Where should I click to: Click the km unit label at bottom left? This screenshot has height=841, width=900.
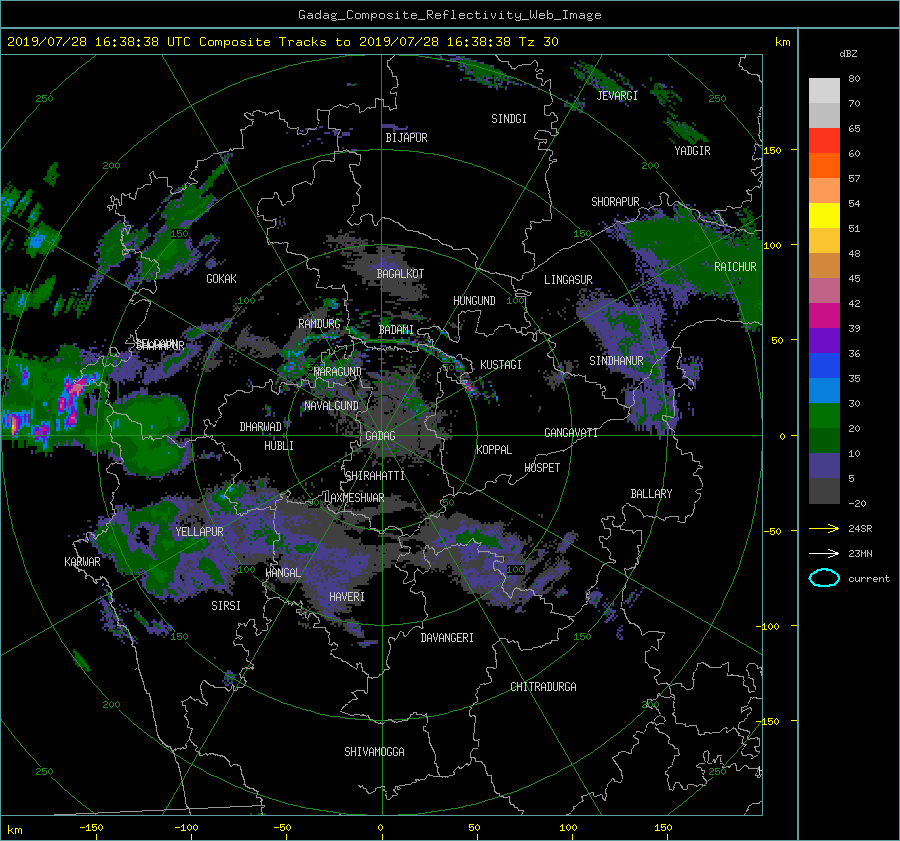point(15,830)
